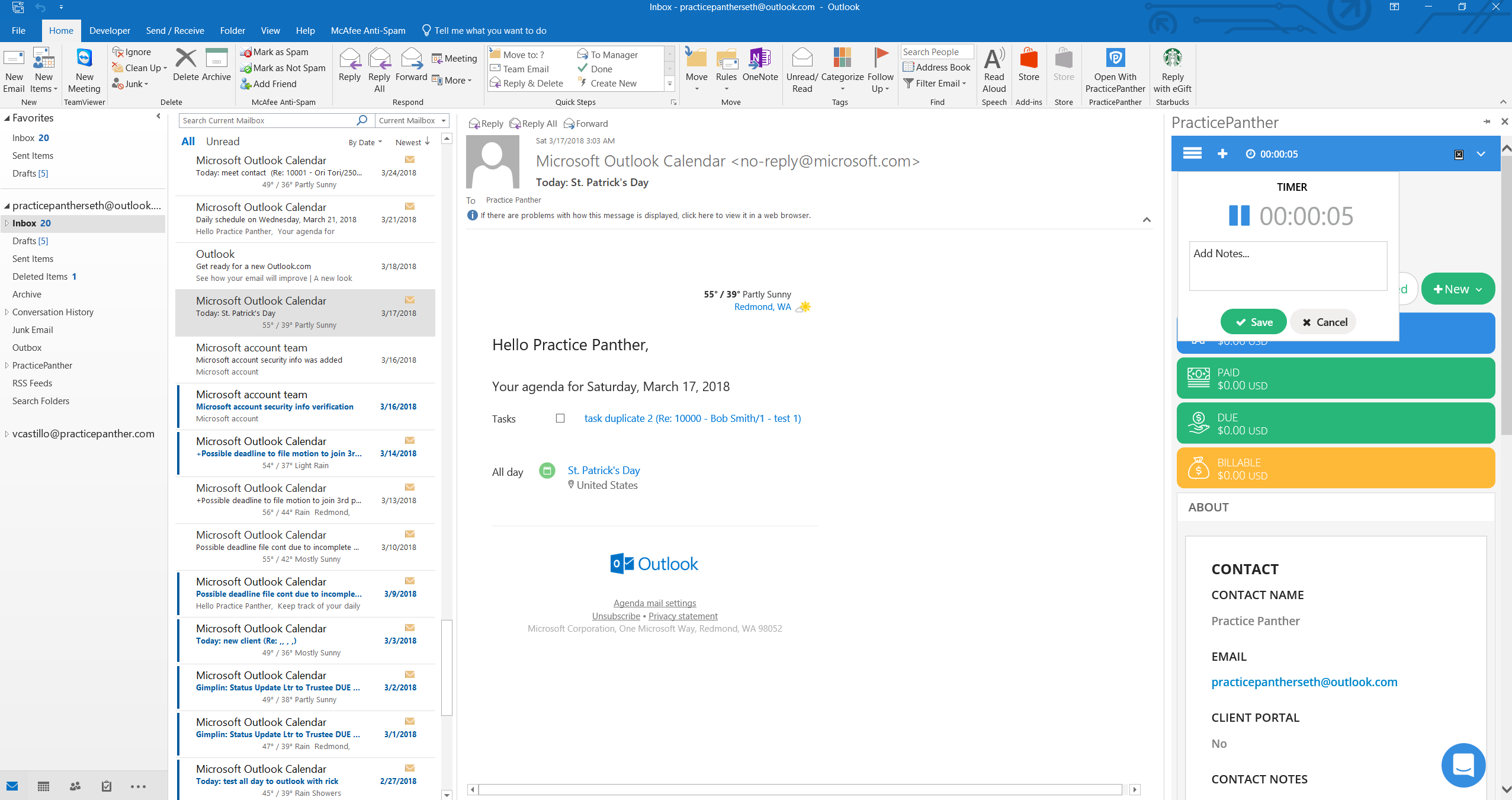The image size is (1512, 800).
Task: Open the Follow Up flag menu
Action: tap(880, 71)
